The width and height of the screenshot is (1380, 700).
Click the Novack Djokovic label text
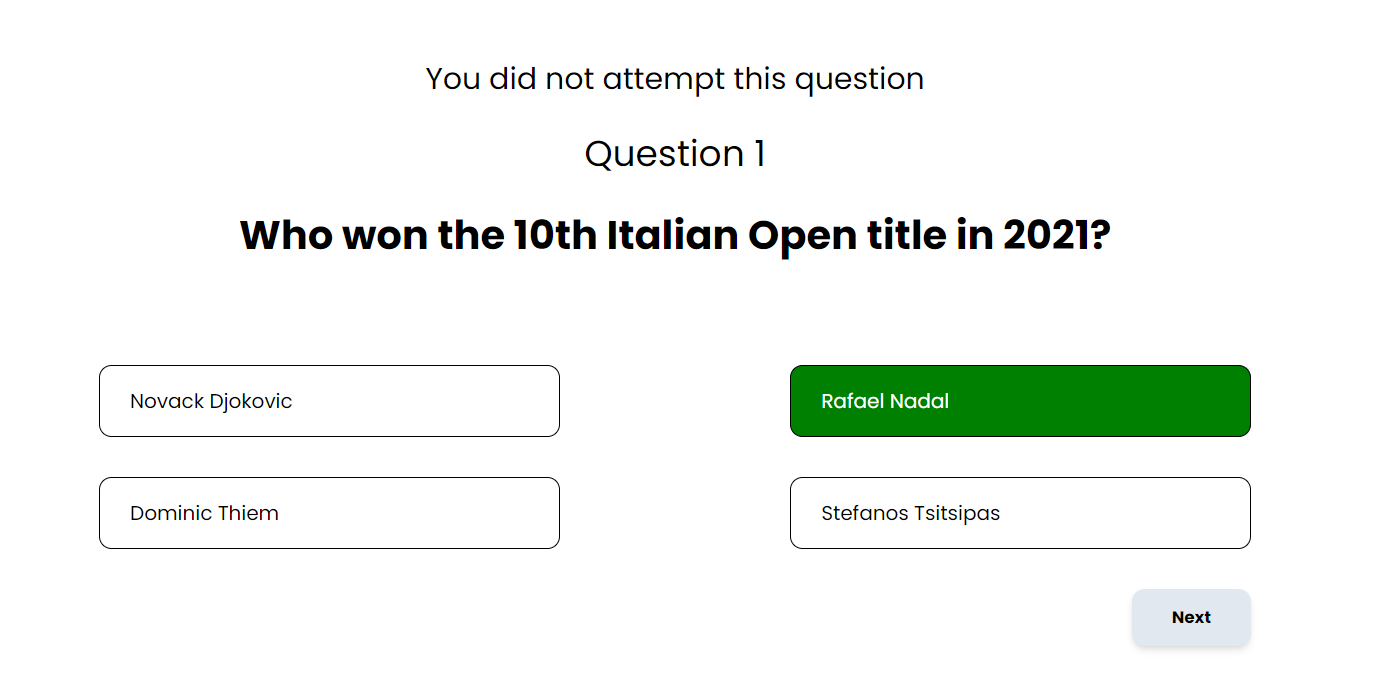tap(210, 401)
